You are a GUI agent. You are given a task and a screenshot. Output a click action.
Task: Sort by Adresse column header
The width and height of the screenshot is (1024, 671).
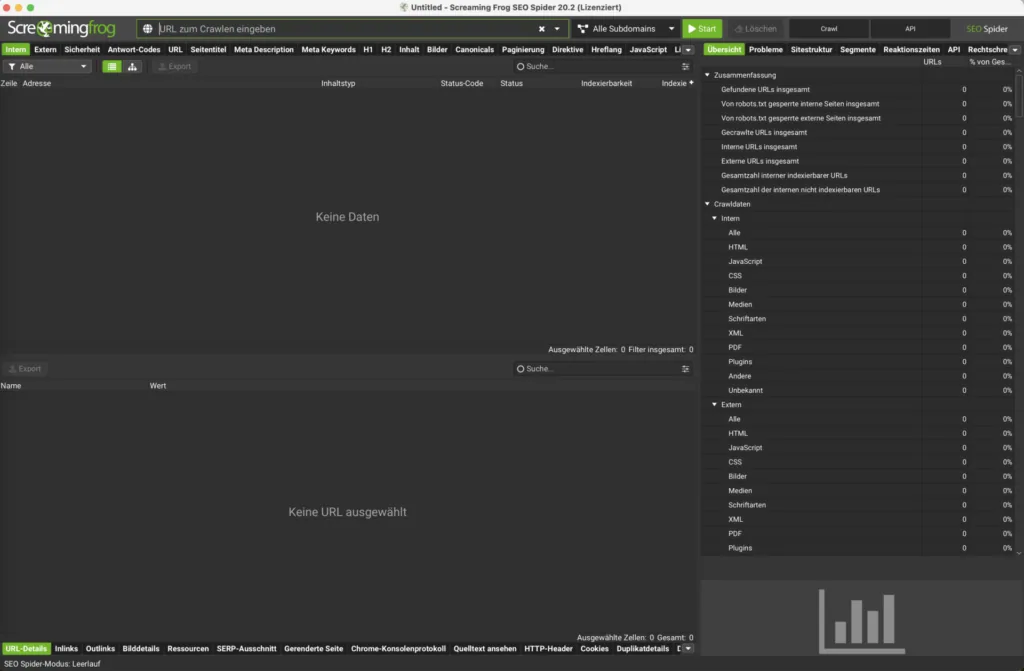(37, 83)
